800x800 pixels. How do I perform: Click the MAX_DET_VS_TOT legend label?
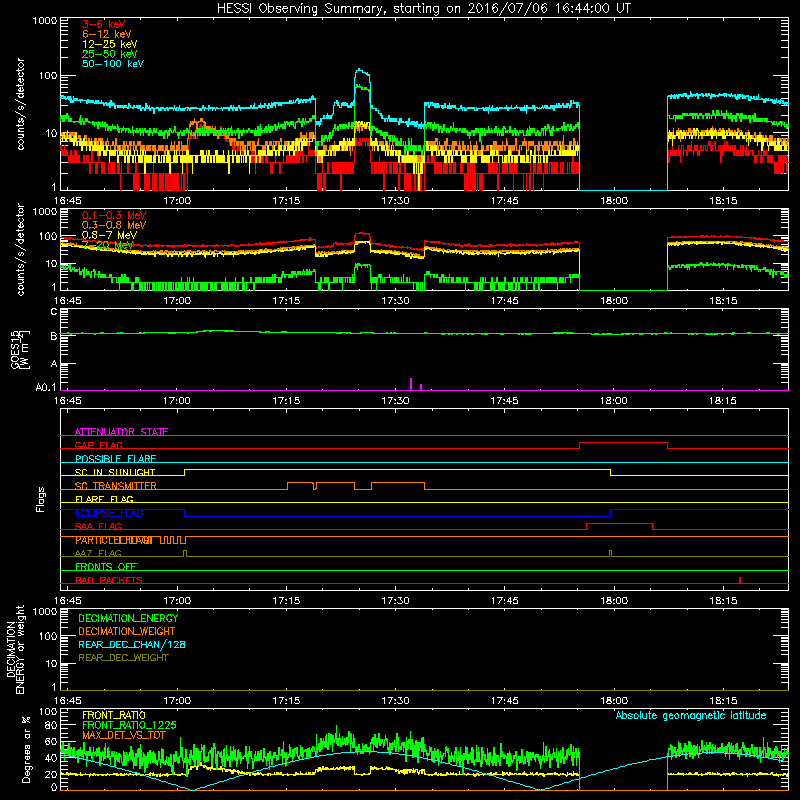[124, 735]
